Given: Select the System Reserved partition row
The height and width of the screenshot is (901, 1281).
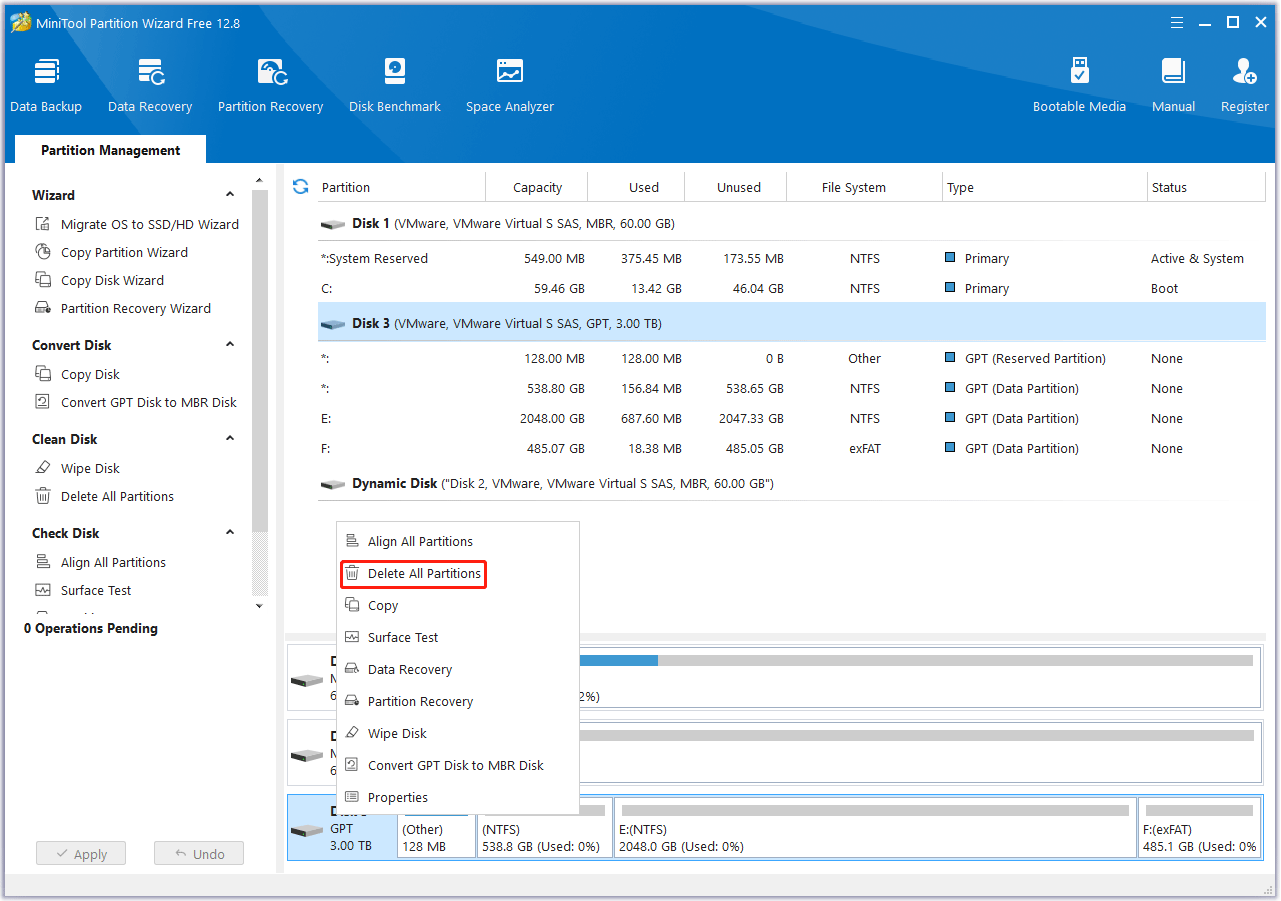Looking at the screenshot, I should pos(791,258).
